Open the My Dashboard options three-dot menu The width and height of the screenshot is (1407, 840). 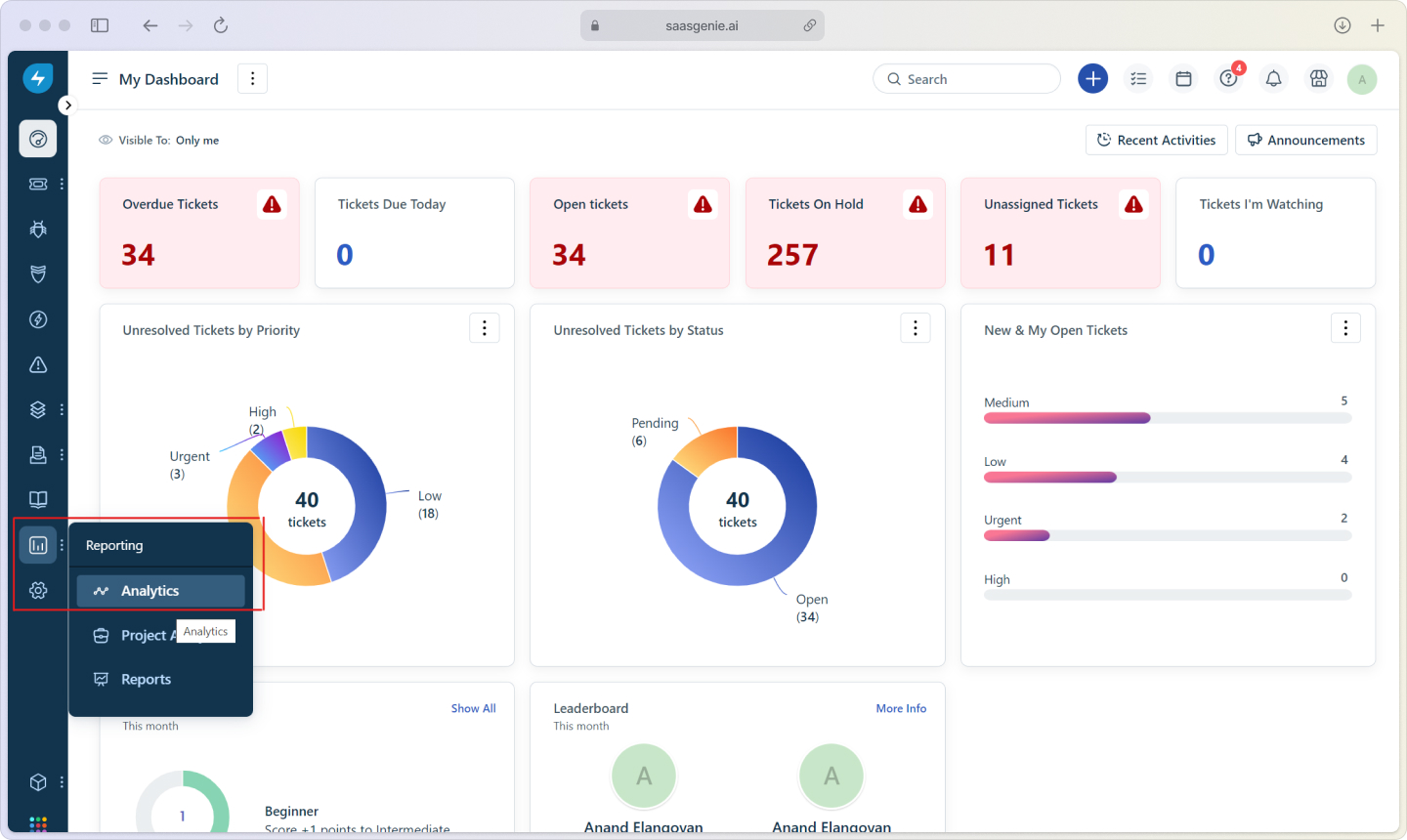pyautogui.click(x=252, y=78)
